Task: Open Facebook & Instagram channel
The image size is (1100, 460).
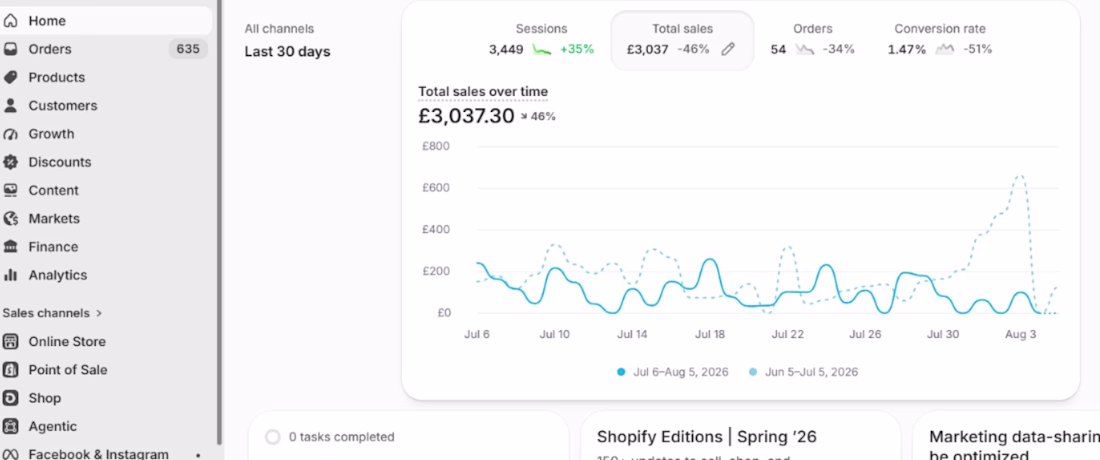Action: 105,454
